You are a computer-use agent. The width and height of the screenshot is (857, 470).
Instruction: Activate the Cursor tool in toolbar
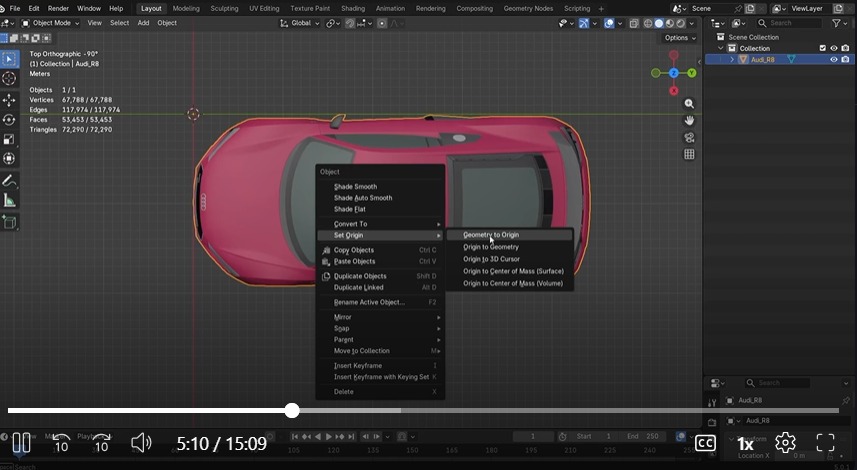[x=9, y=79]
